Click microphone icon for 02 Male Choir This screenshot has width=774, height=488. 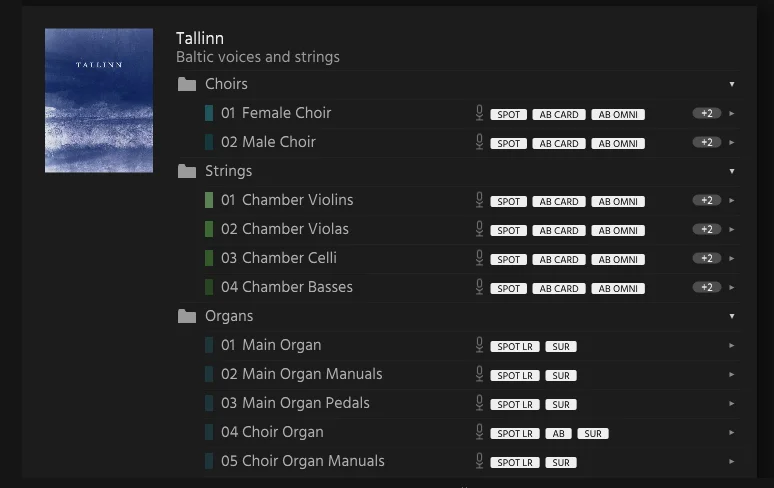[x=479, y=142]
